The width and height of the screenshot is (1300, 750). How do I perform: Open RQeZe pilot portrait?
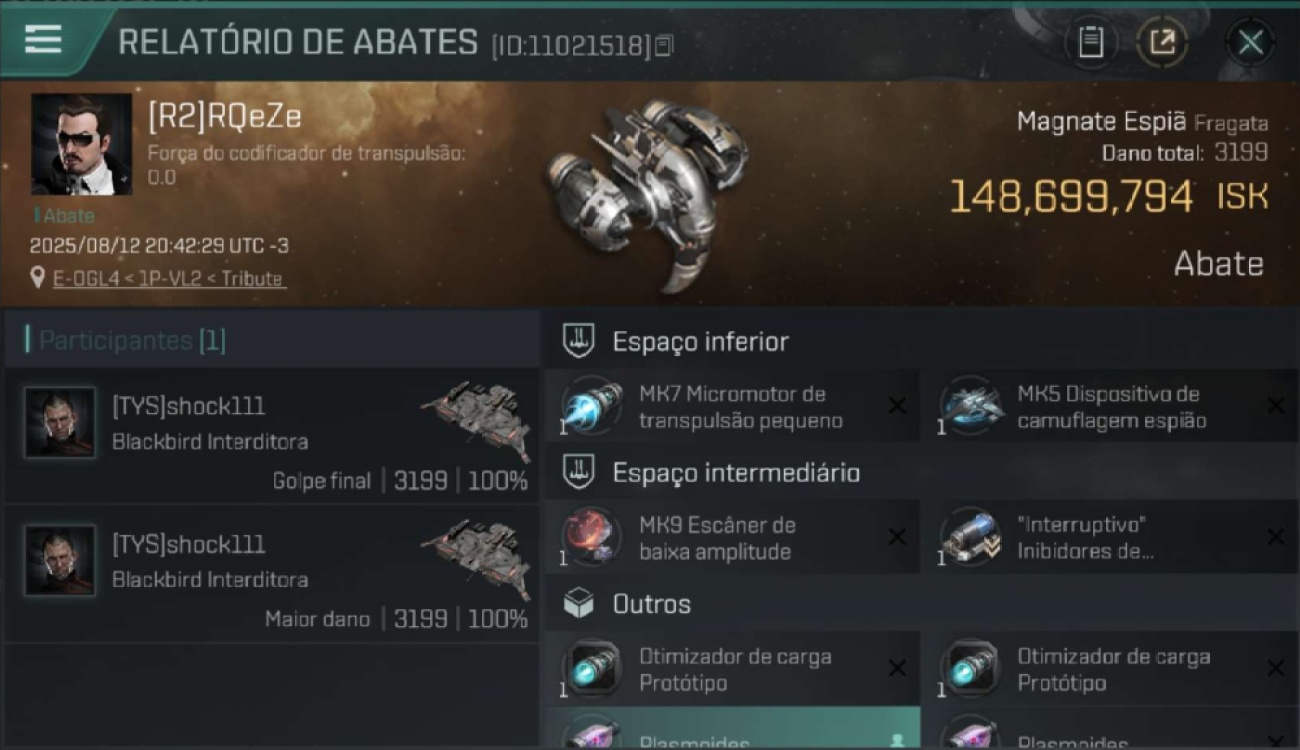click(81, 144)
